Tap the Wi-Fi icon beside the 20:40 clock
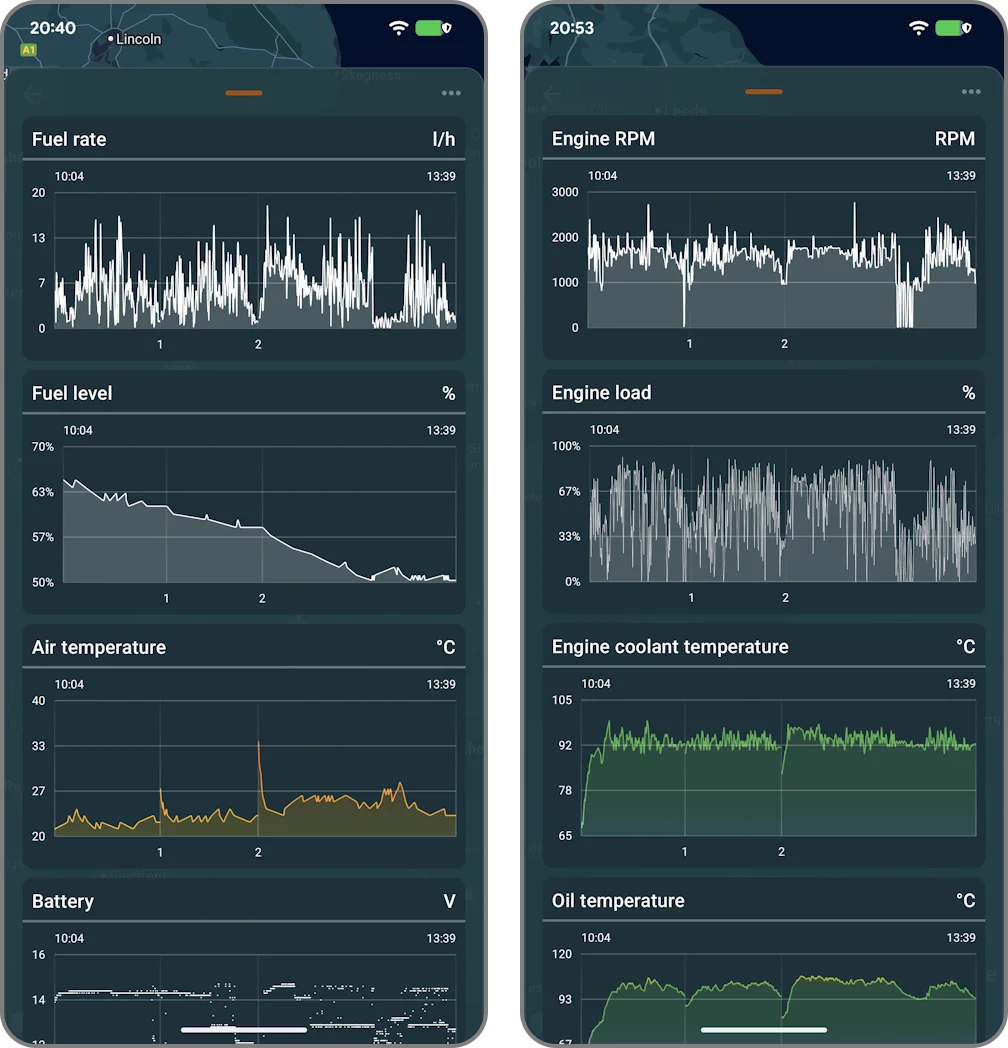This screenshot has height=1048, width=1008. pos(399,28)
